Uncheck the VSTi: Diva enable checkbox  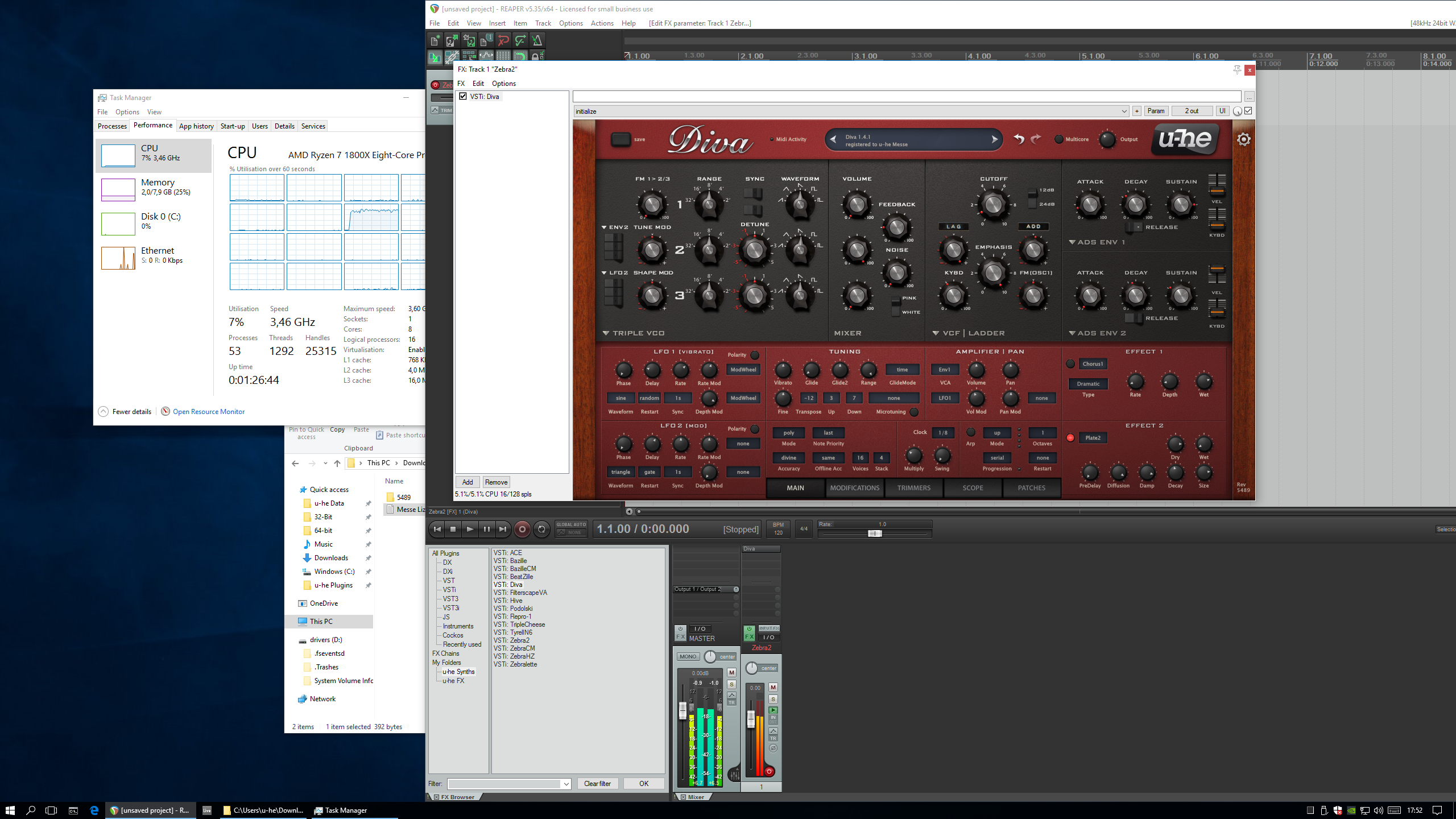coord(463,97)
